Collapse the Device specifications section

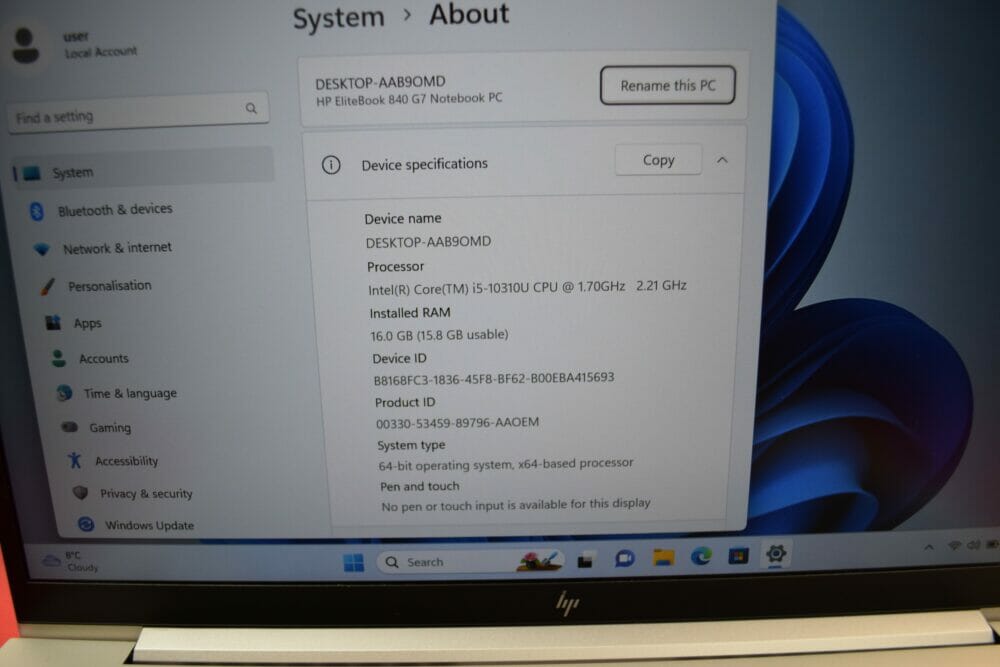[722, 160]
